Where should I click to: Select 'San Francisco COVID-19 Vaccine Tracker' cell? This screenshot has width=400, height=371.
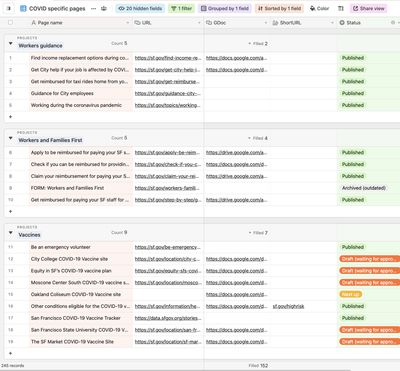click(80, 318)
